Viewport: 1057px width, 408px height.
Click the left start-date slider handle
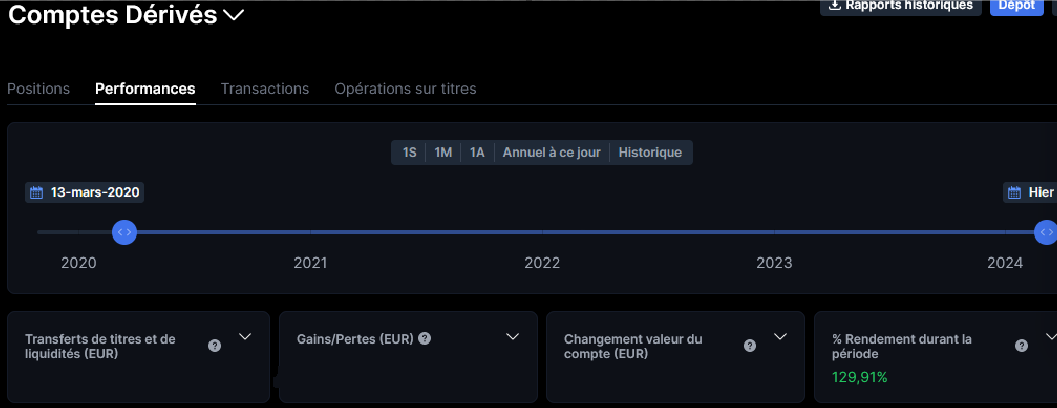click(124, 232)
